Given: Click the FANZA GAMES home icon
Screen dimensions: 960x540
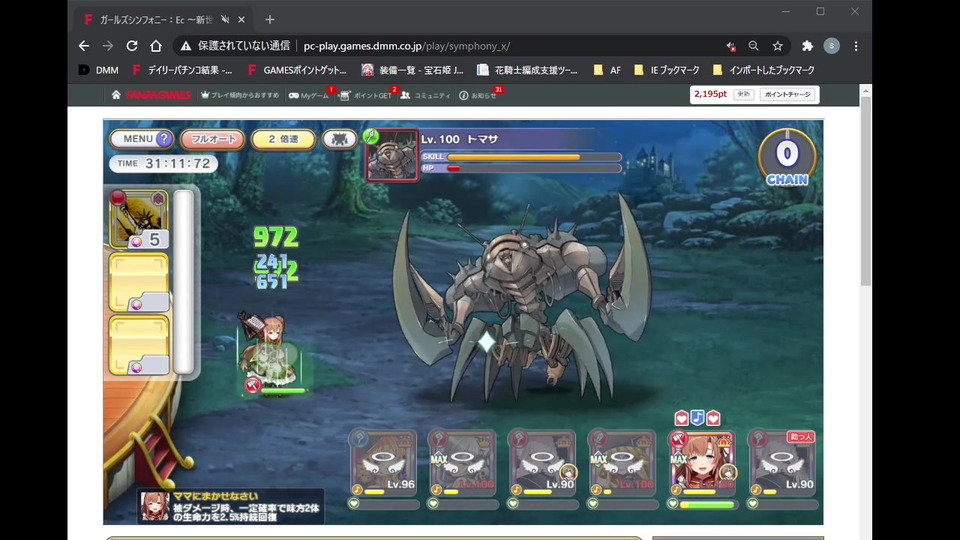Looking at the screenshot, I should (116, 95).
